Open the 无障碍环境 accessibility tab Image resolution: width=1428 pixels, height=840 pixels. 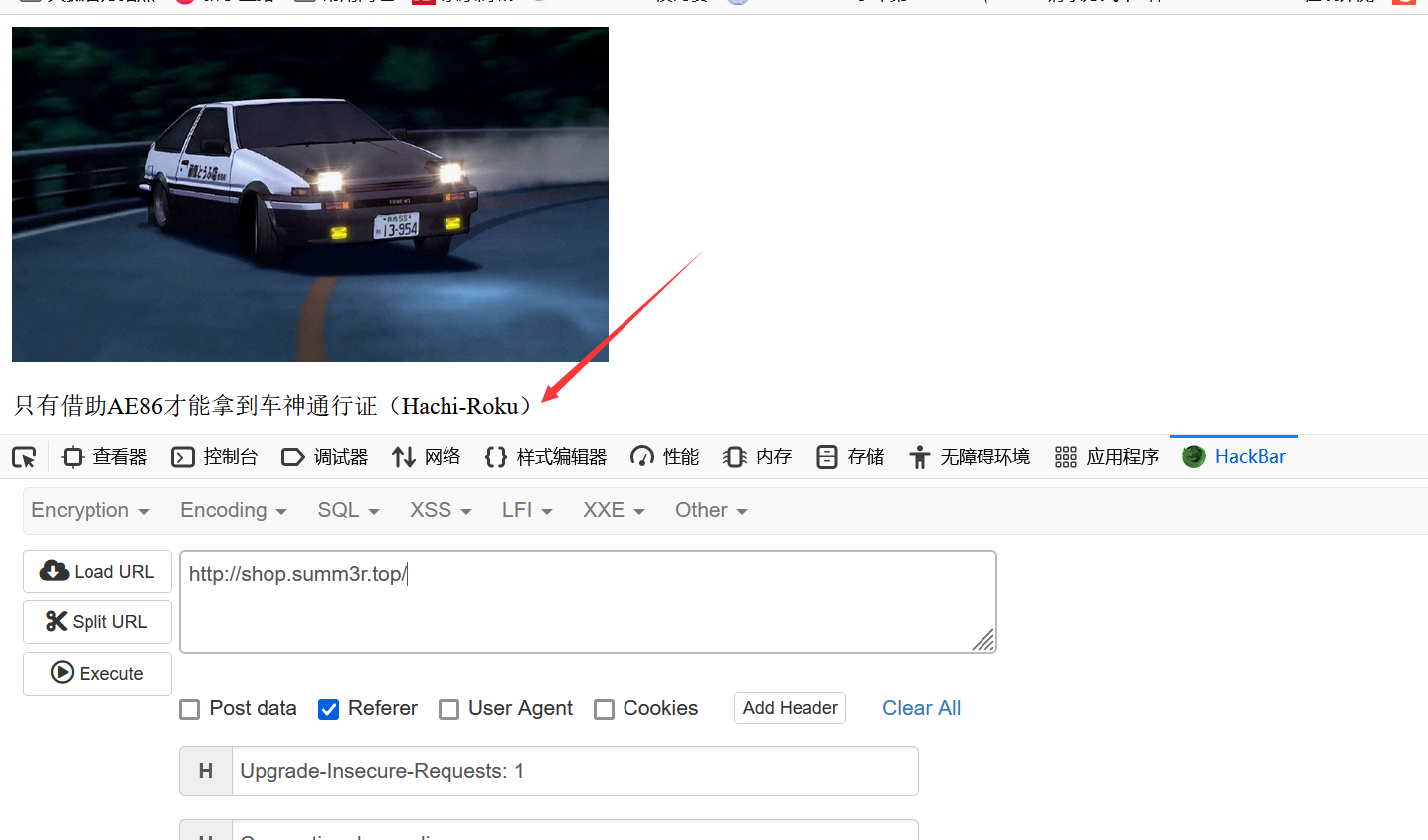[x=971, y=457]
